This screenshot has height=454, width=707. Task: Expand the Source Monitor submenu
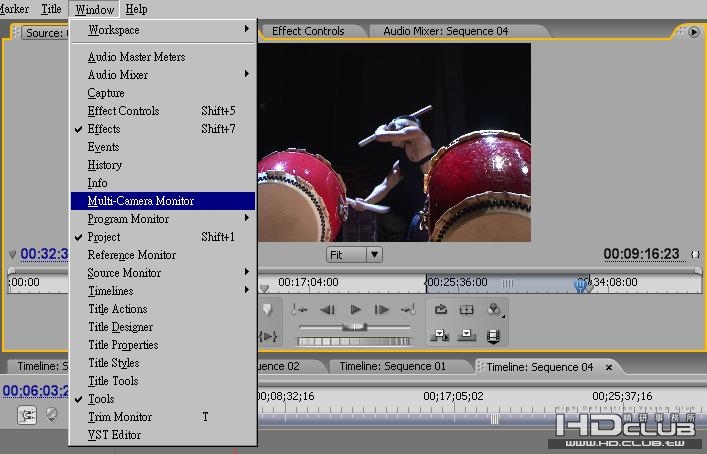[163, 273]
